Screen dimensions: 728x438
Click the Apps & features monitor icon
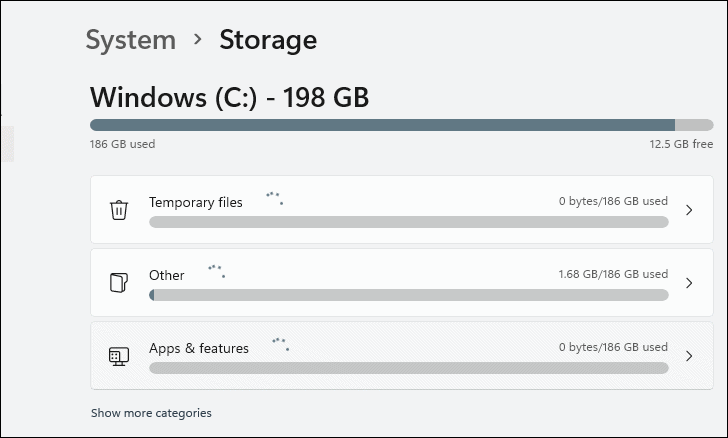click(119, 356)
